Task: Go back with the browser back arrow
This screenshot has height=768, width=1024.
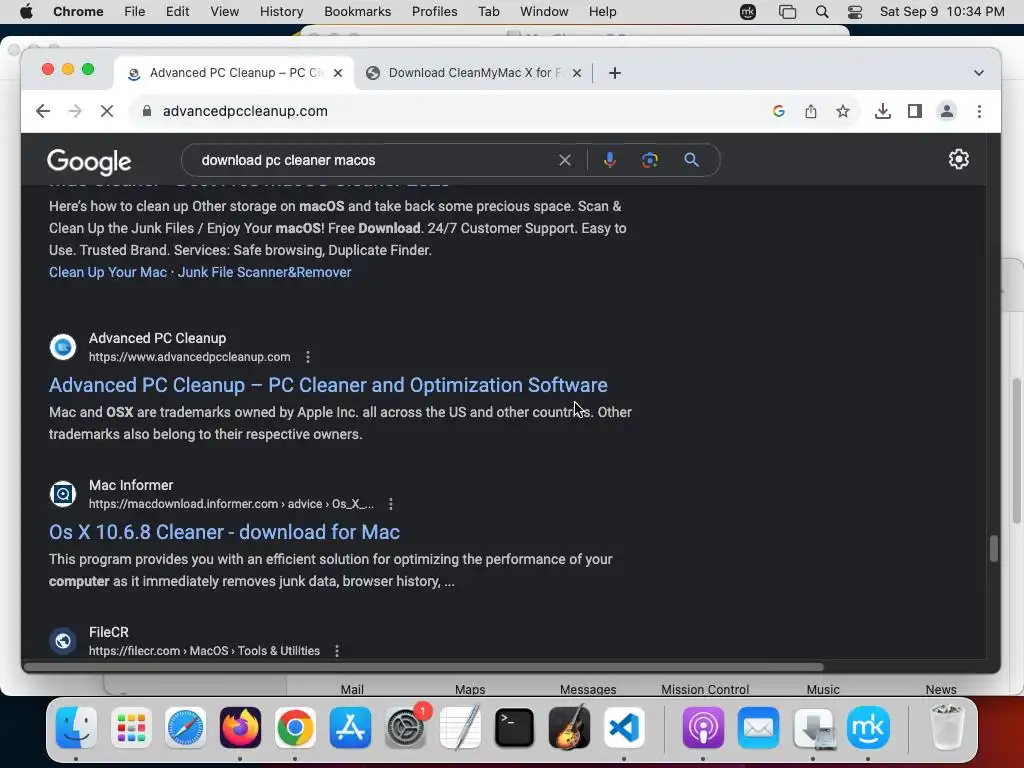Action: tap(43, 111)
